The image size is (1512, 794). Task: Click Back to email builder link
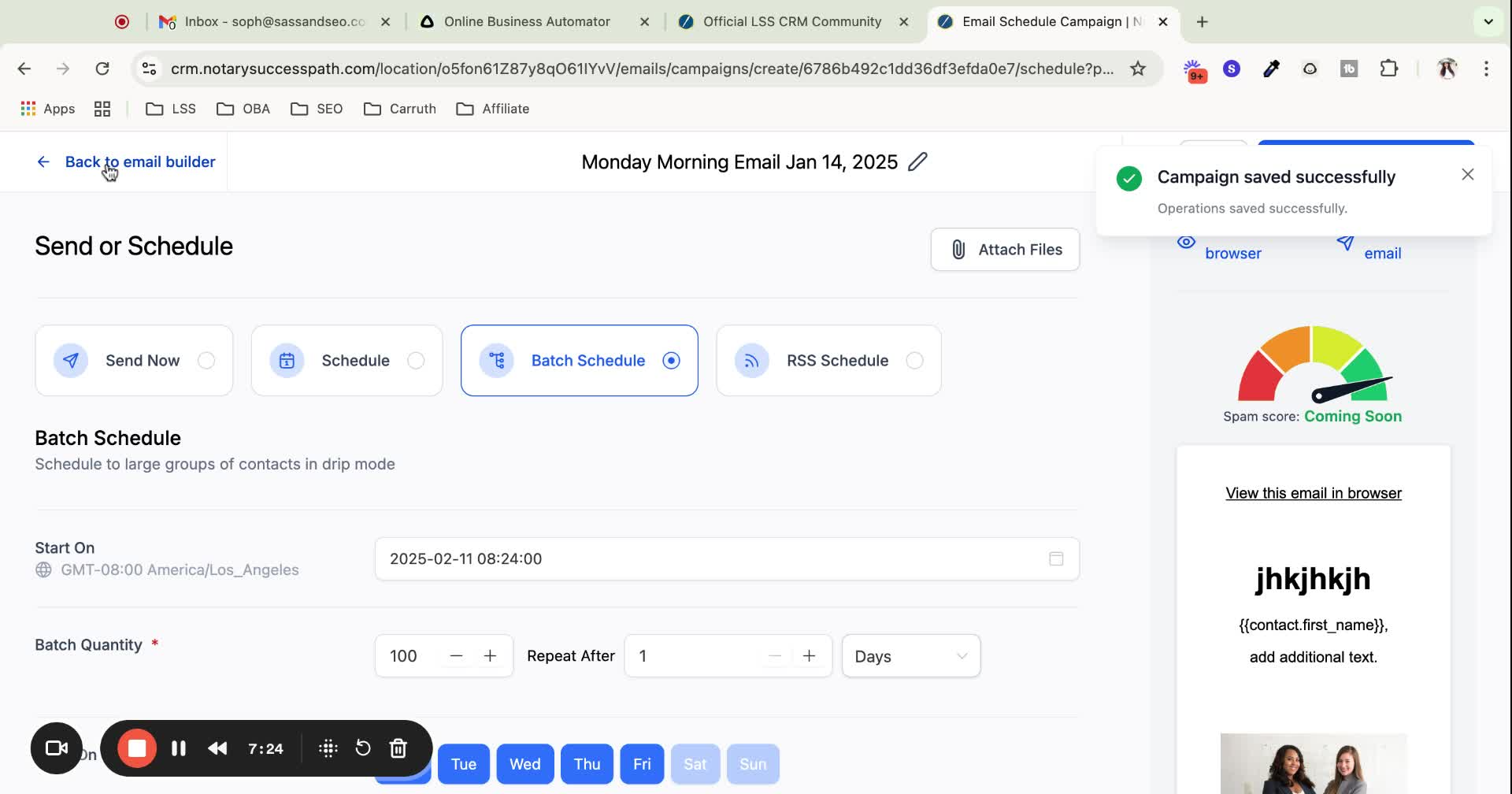coord(140,161)
